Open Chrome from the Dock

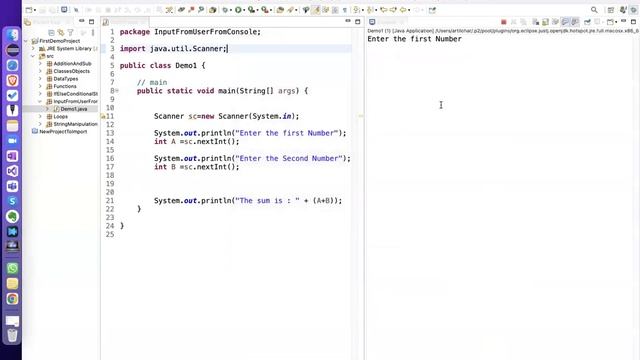tap(12, 299)
